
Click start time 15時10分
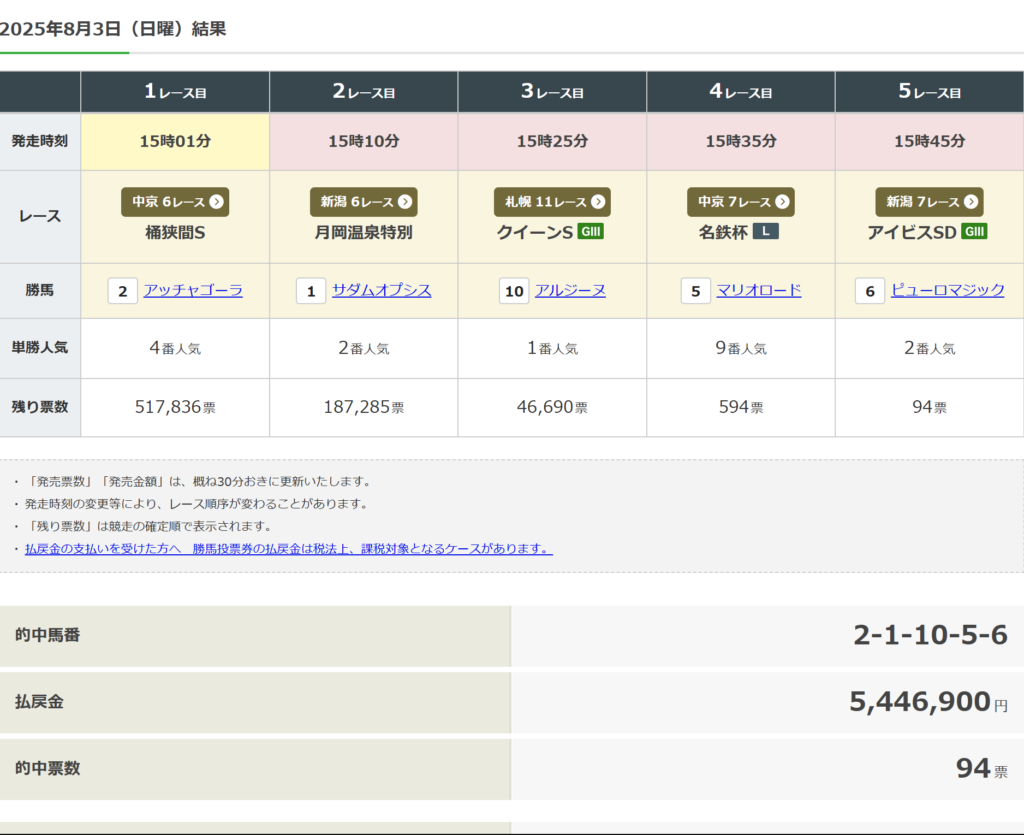(364, 141)
